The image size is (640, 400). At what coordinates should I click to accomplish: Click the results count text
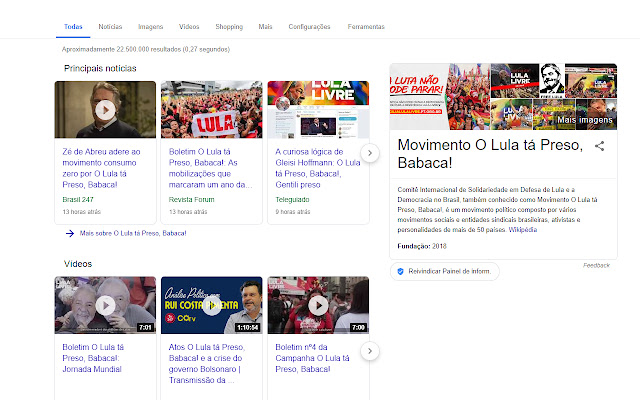pyautogui.click(x=146, y=49)
